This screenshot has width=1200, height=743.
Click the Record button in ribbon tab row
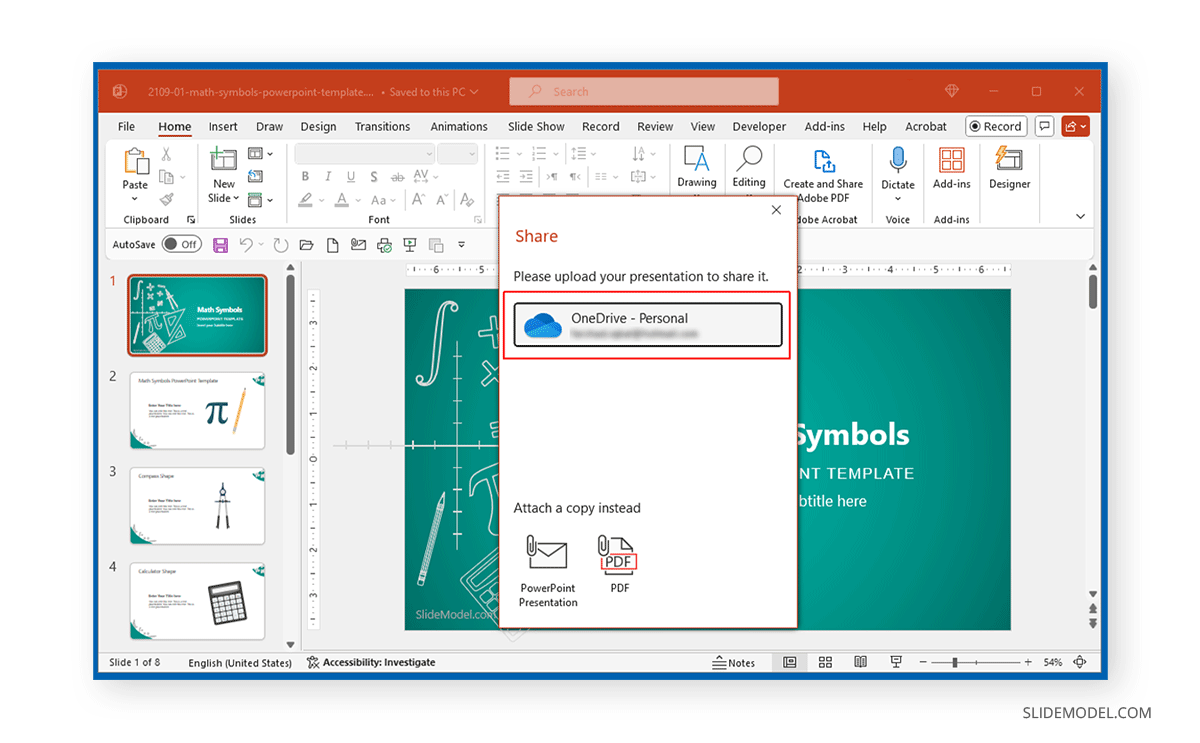point(995,126)
